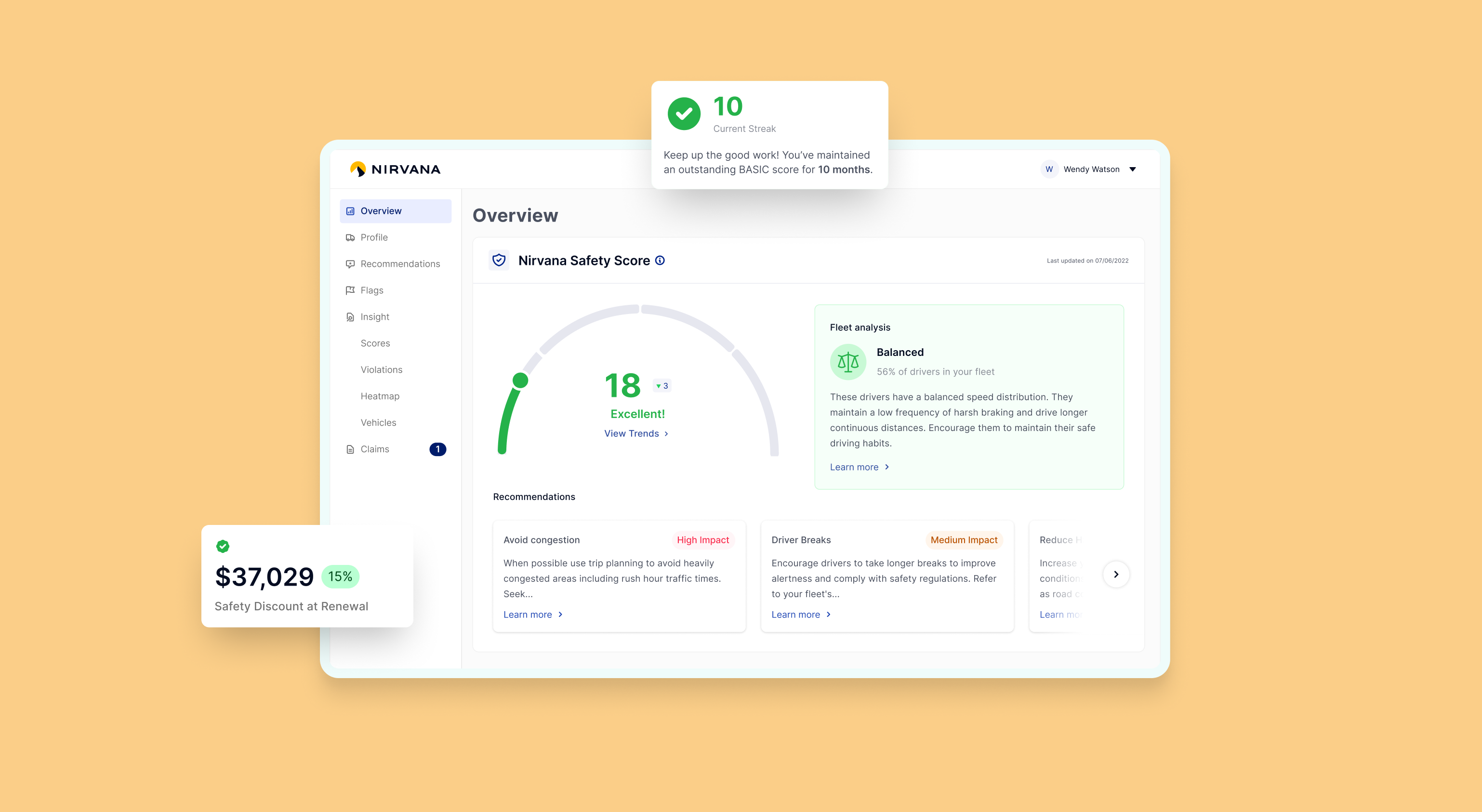Image resolution: width=1482 pixels, height=812 pixels.
Task: Click the score change indicator showing 3
Action: click(x=662, y=386)
